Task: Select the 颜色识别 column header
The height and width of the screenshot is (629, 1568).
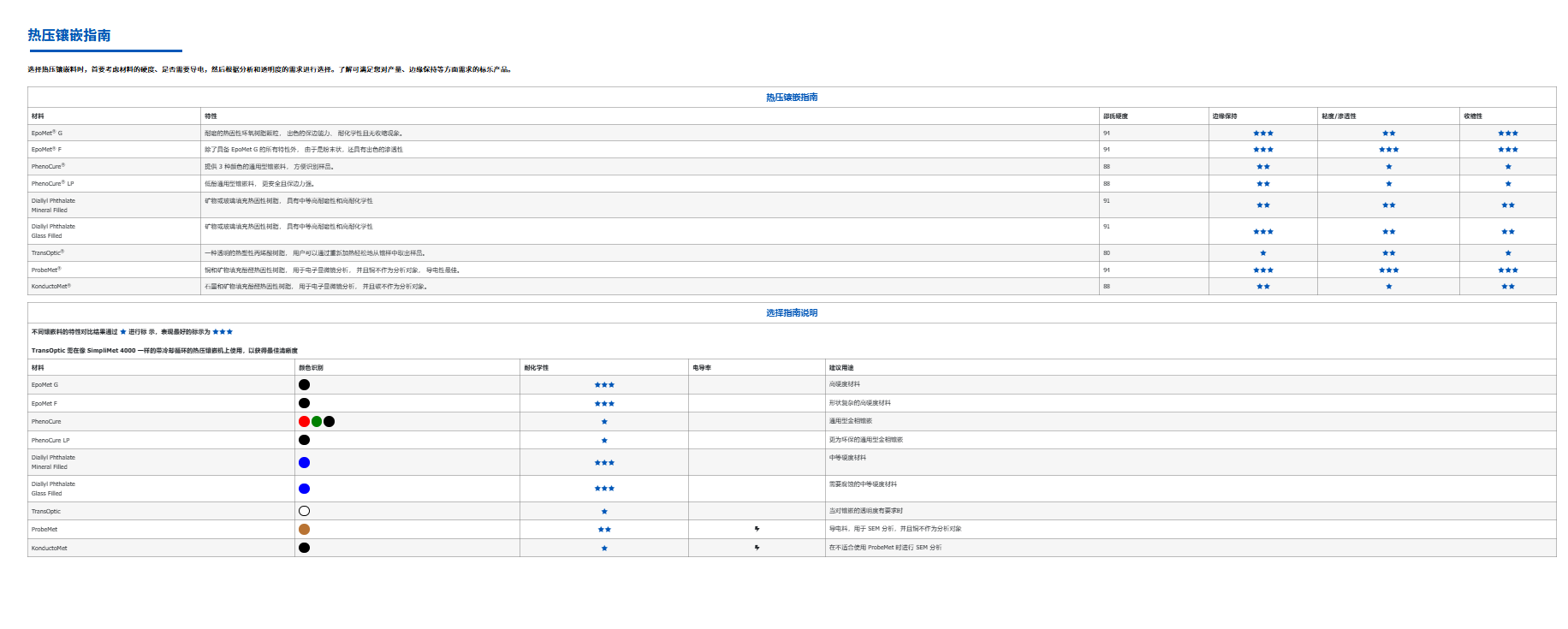Action: 311,368
